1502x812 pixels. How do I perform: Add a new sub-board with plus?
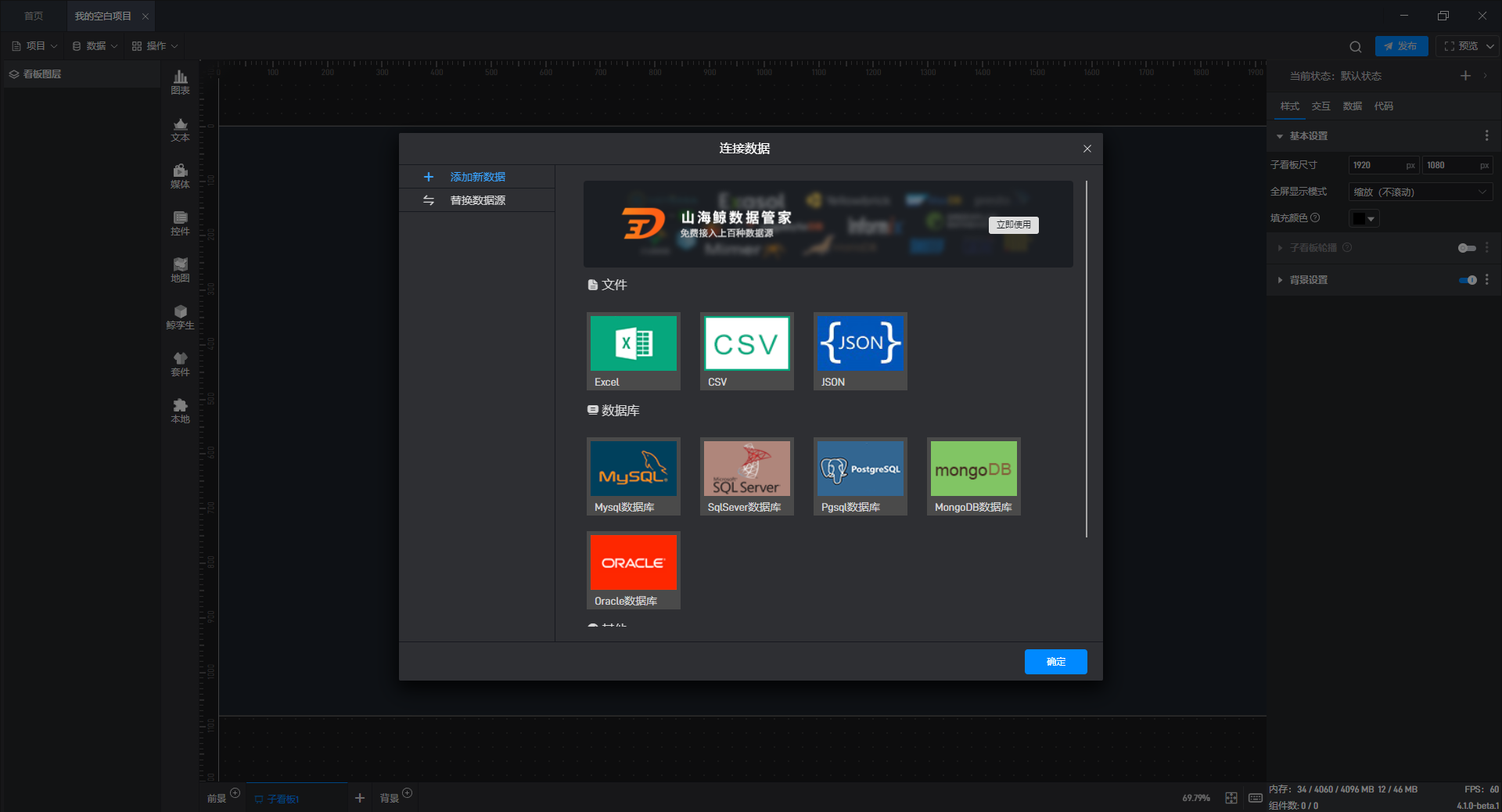[x=360, y=798]
